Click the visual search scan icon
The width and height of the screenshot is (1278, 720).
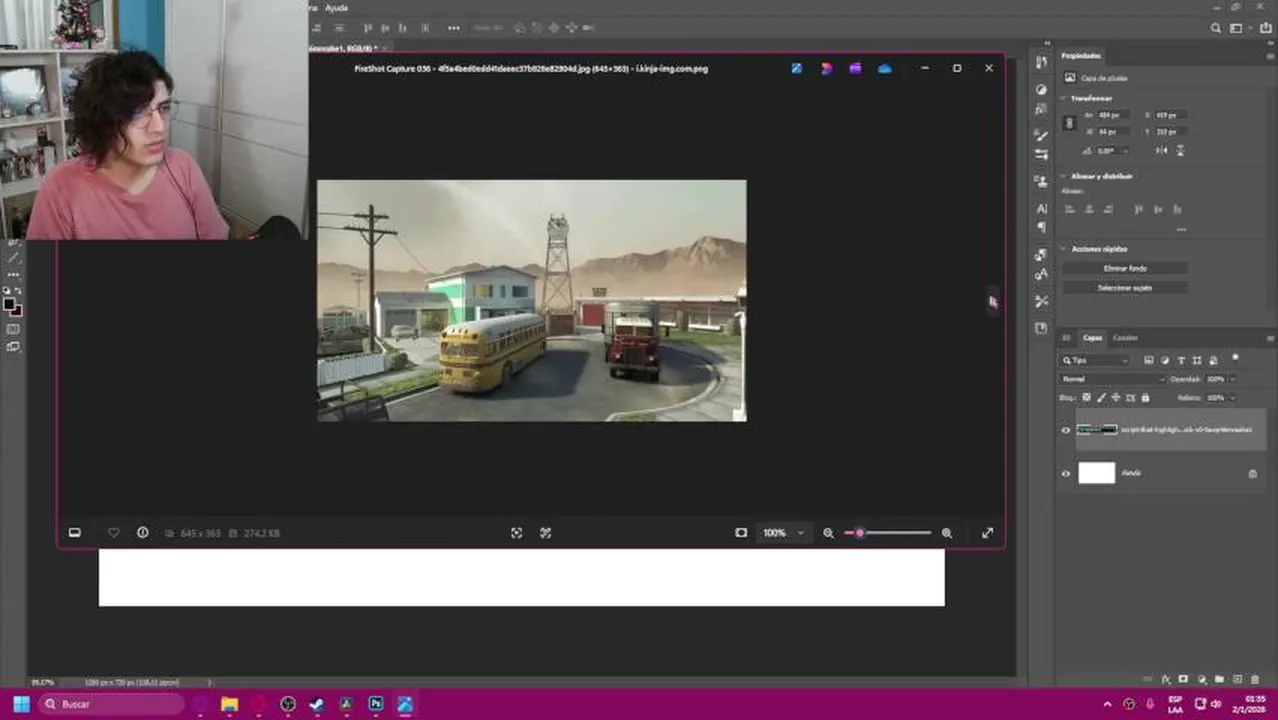(x=516, y=533)
